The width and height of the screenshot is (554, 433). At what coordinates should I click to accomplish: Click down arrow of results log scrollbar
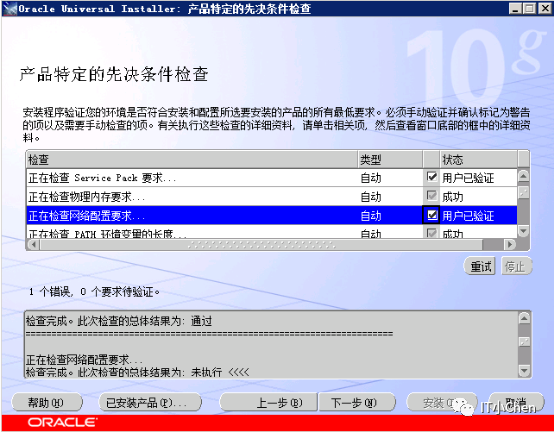524,371
